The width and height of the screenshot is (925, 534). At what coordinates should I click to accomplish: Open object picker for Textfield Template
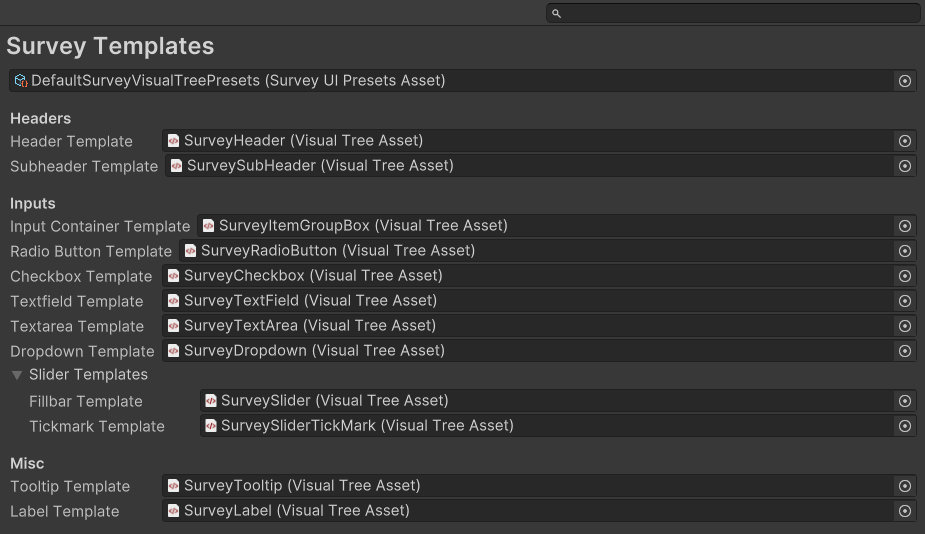point(904,301)
